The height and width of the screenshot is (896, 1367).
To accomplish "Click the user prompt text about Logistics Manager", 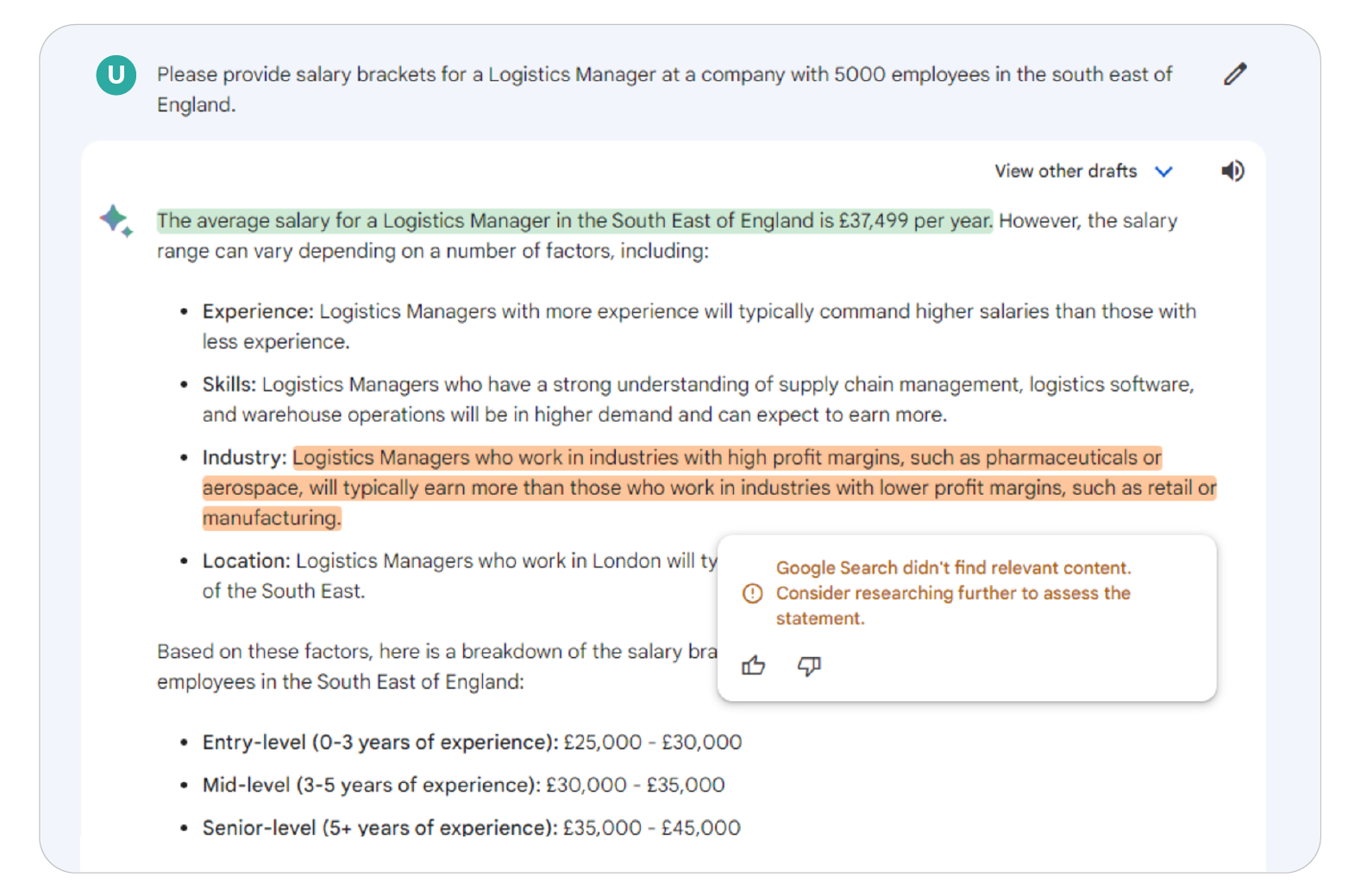I will 664,75.
